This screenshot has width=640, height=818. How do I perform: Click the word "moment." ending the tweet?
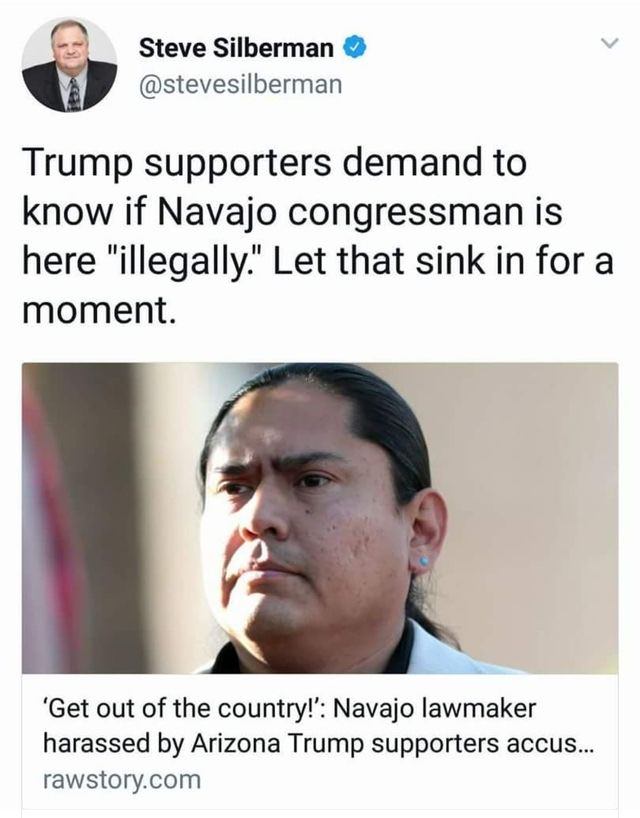click(96, 311)
